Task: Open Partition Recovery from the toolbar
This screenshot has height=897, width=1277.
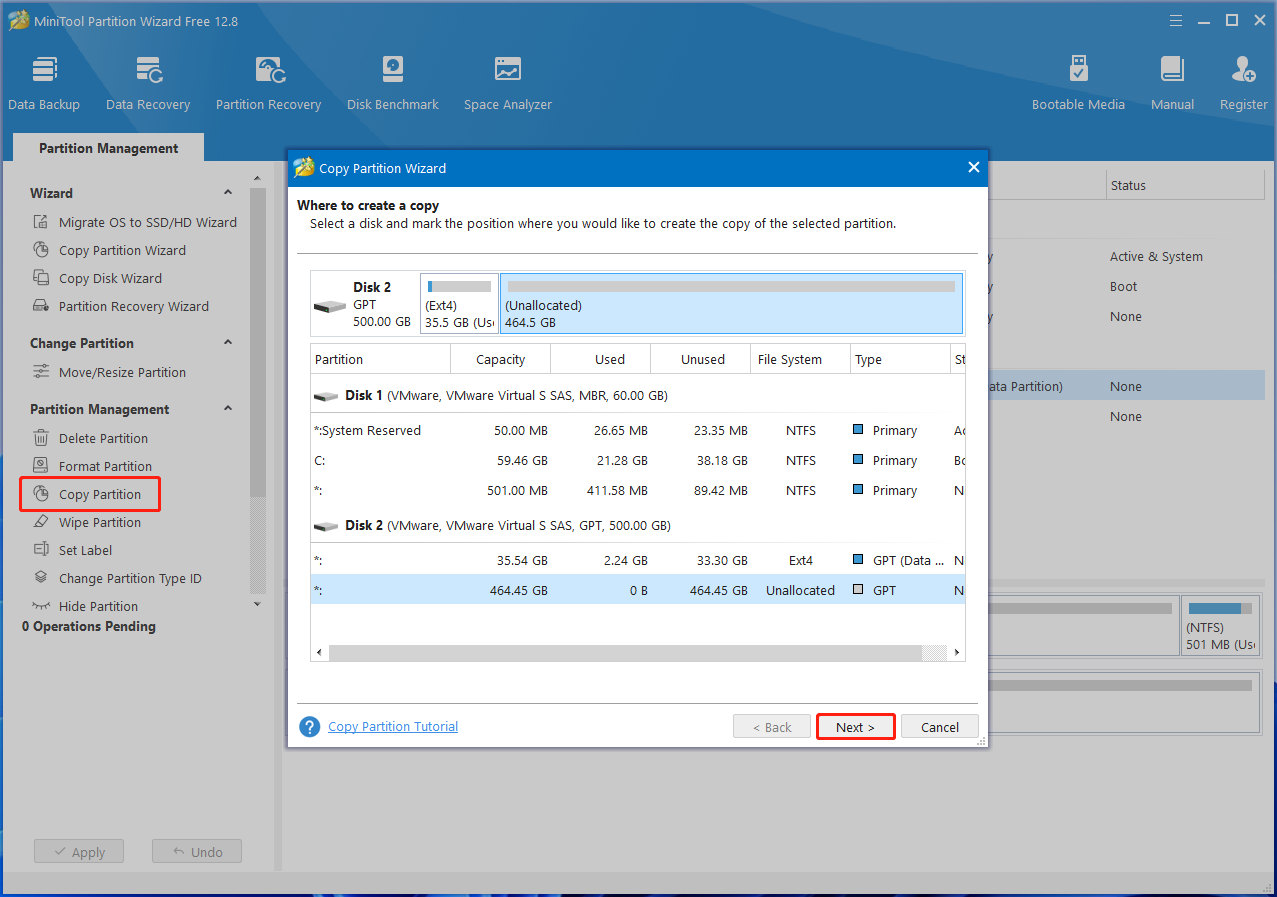Action: [268, 83]
